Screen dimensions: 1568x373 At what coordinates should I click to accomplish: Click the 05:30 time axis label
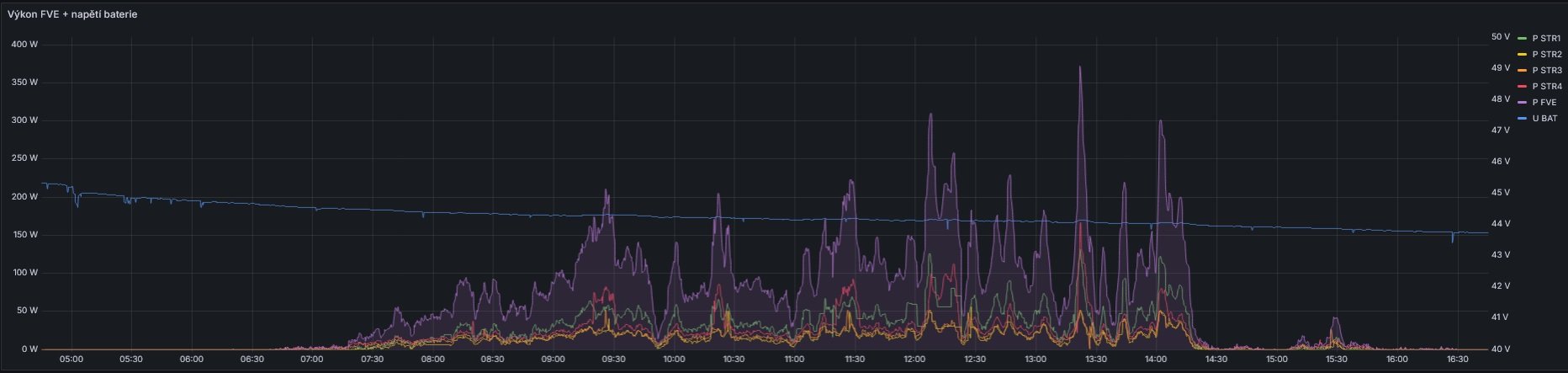131,360
